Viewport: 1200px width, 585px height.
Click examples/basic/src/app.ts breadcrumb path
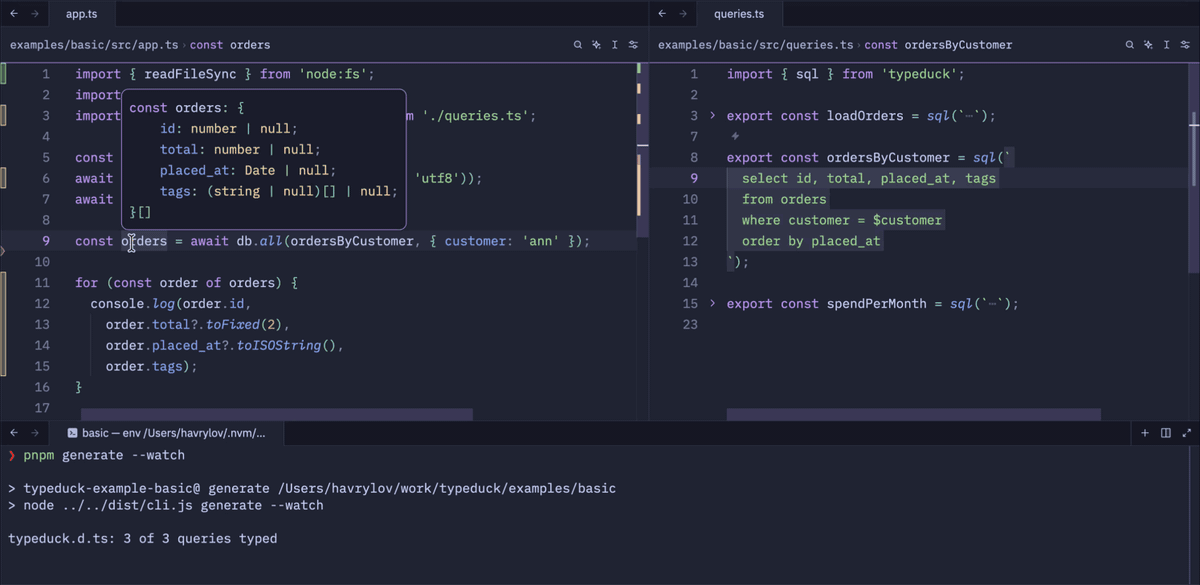94,45
